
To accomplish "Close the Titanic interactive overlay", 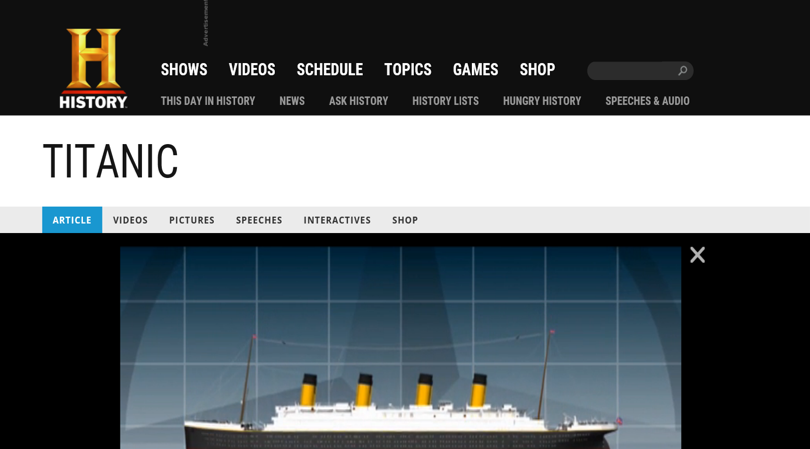I will pos(697,255).
